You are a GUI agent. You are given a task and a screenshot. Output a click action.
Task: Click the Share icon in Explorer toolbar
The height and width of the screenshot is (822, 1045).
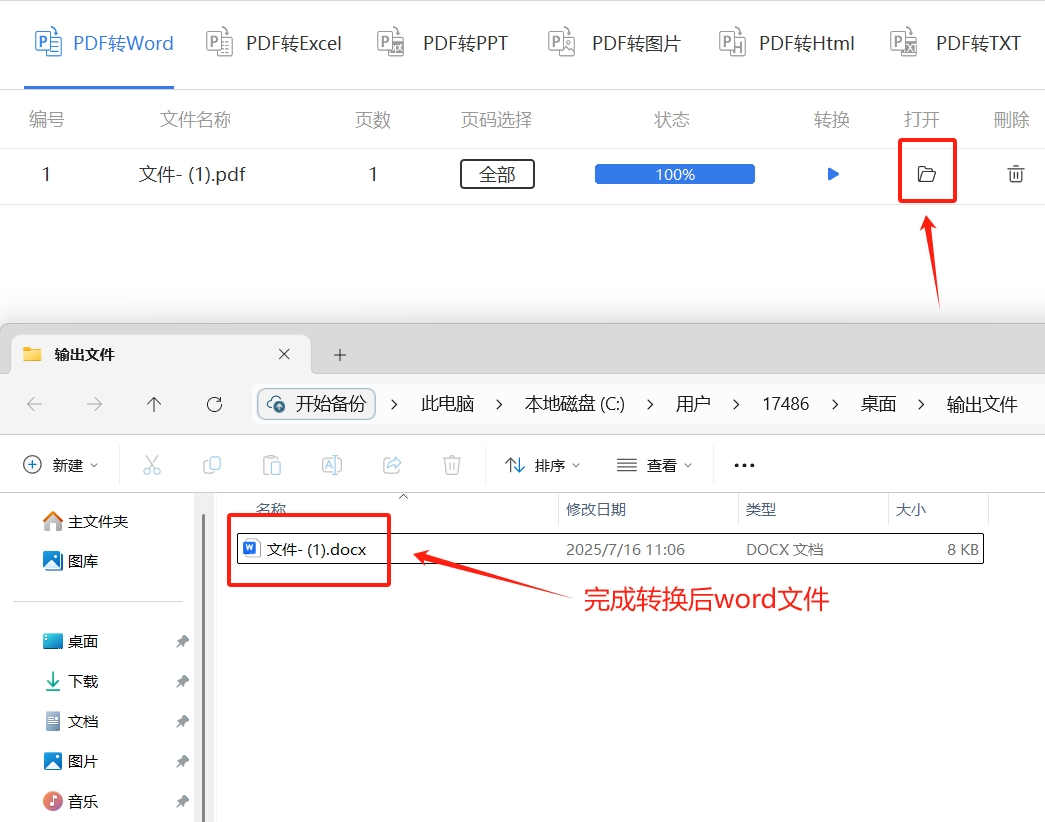point(391,464)
